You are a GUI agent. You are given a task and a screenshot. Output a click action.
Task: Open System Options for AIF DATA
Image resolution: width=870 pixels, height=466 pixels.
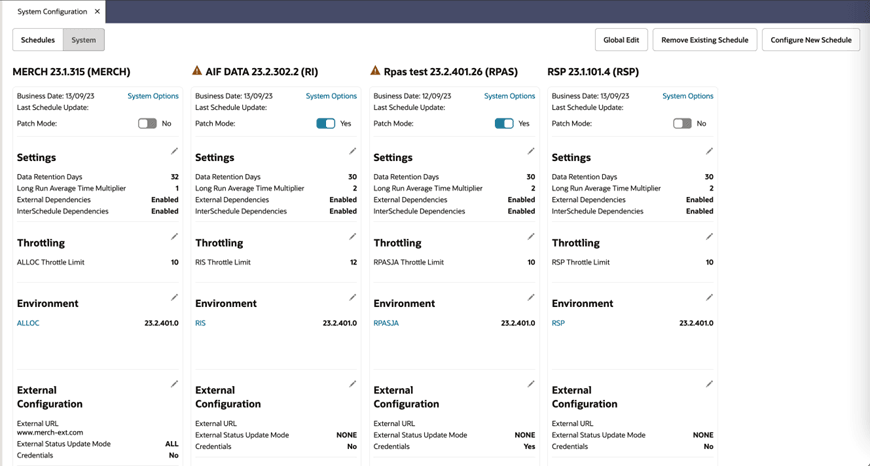[x=331, y=96]
